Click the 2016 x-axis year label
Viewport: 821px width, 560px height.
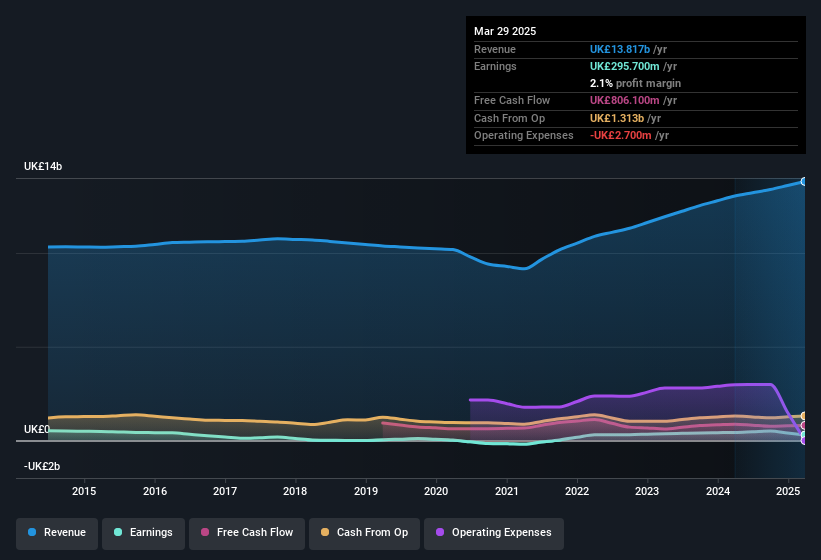coord(155,491)
